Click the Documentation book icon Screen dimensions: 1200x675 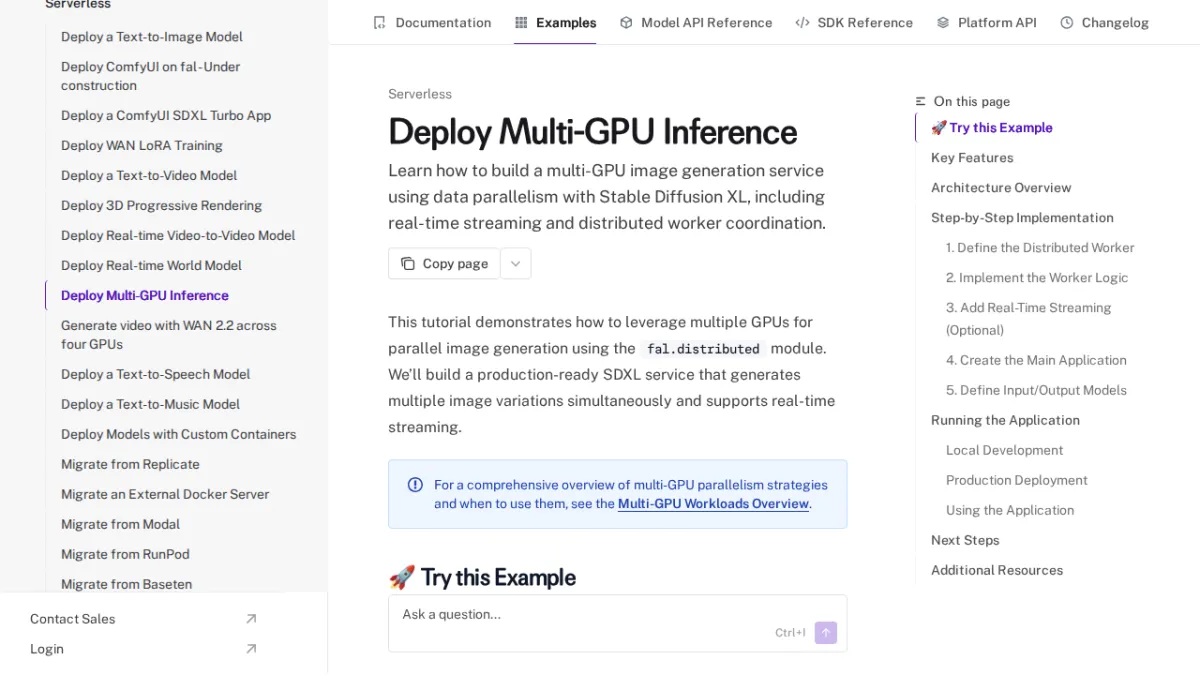379,22
